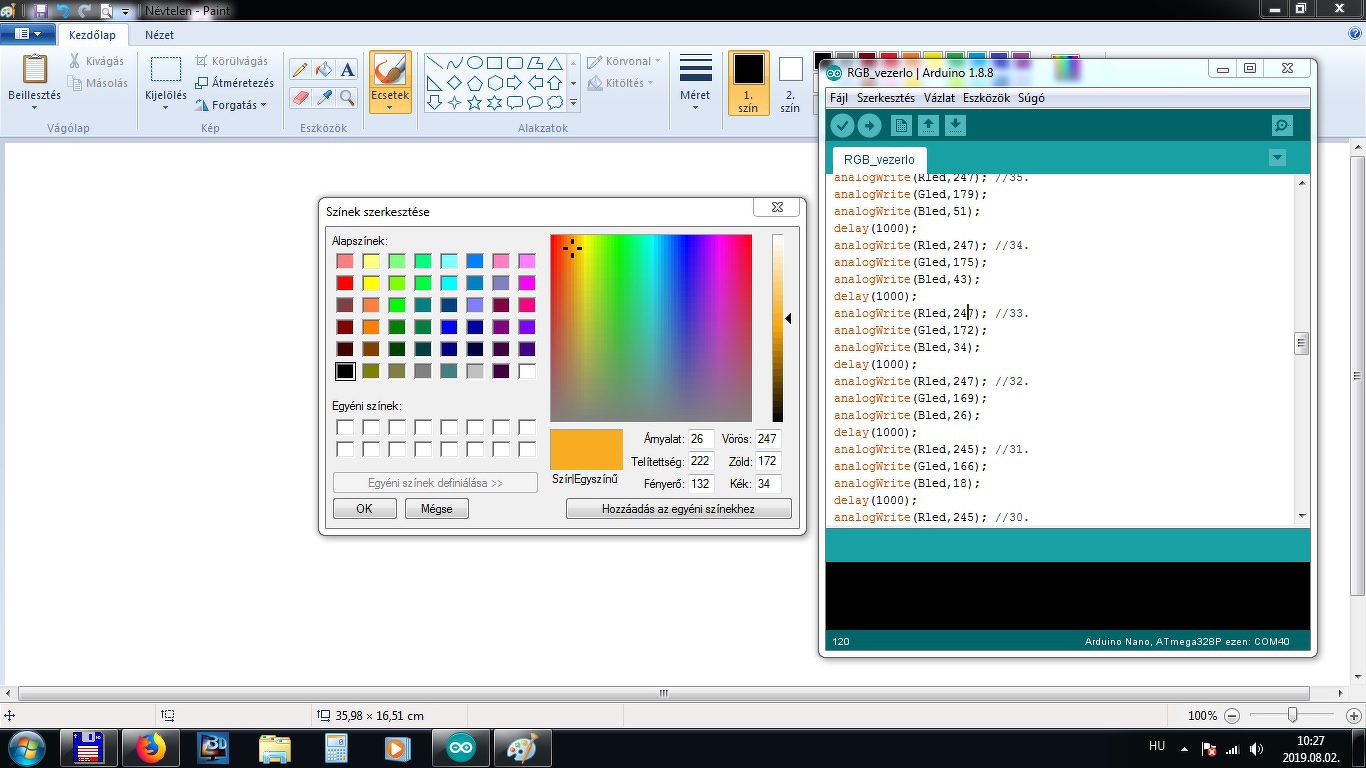
Task: Switch to the Nézet ribbon tab
Action: point(159,35)
